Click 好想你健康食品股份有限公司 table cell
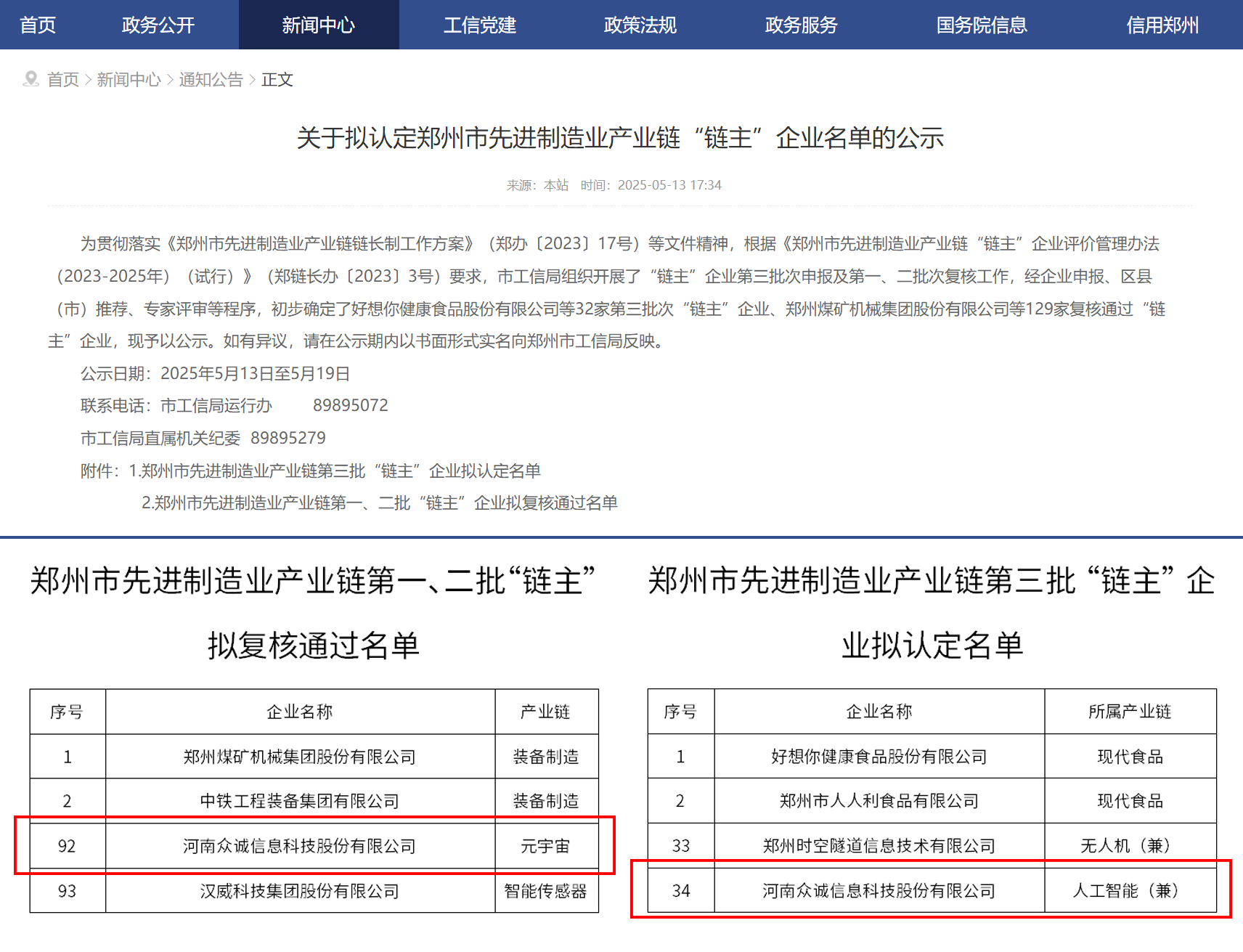This screenshot has height=952, width=1243. (879, 757)
